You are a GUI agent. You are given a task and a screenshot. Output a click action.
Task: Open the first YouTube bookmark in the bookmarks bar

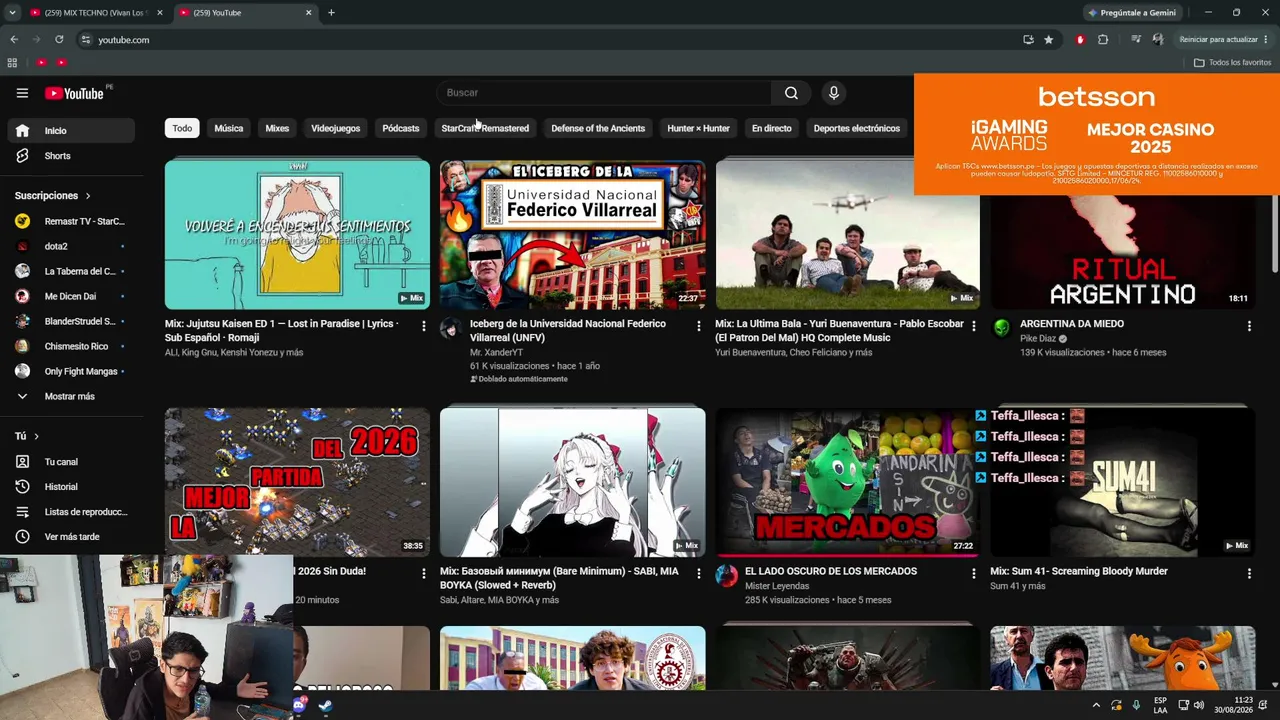tap(41, 62)
